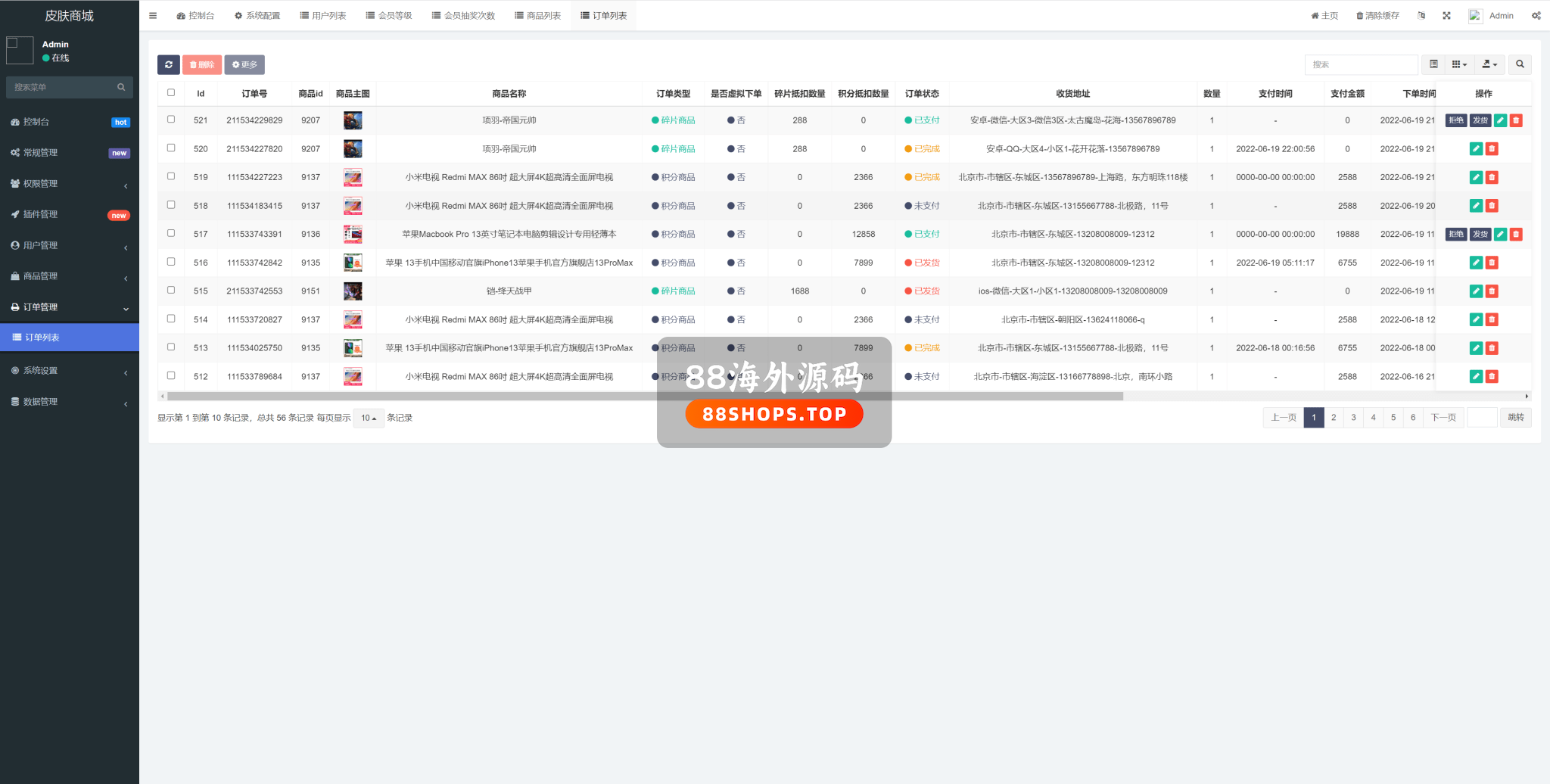Open the columns visibility dropdown
Image resolution: width=1550 pixels, height=784 pixels.
[x=1459, y=65]
